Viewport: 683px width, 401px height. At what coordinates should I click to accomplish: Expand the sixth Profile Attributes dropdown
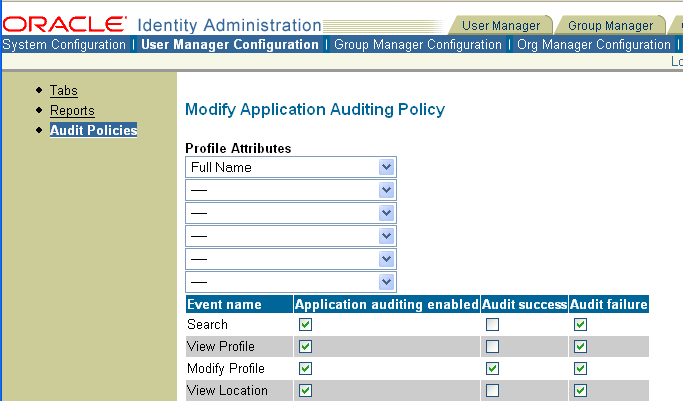tap(291, 283)
